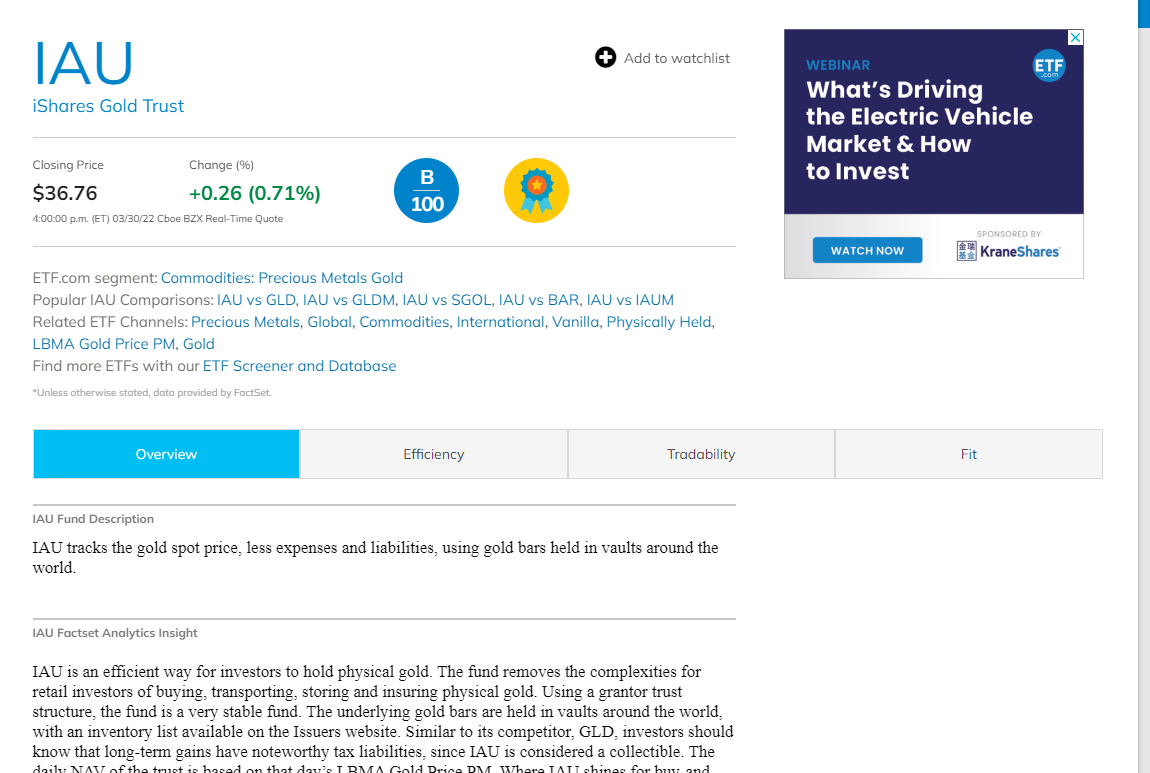Click the iShares Gold Trust fund name
1150x773 pixels.
[108, 106]
